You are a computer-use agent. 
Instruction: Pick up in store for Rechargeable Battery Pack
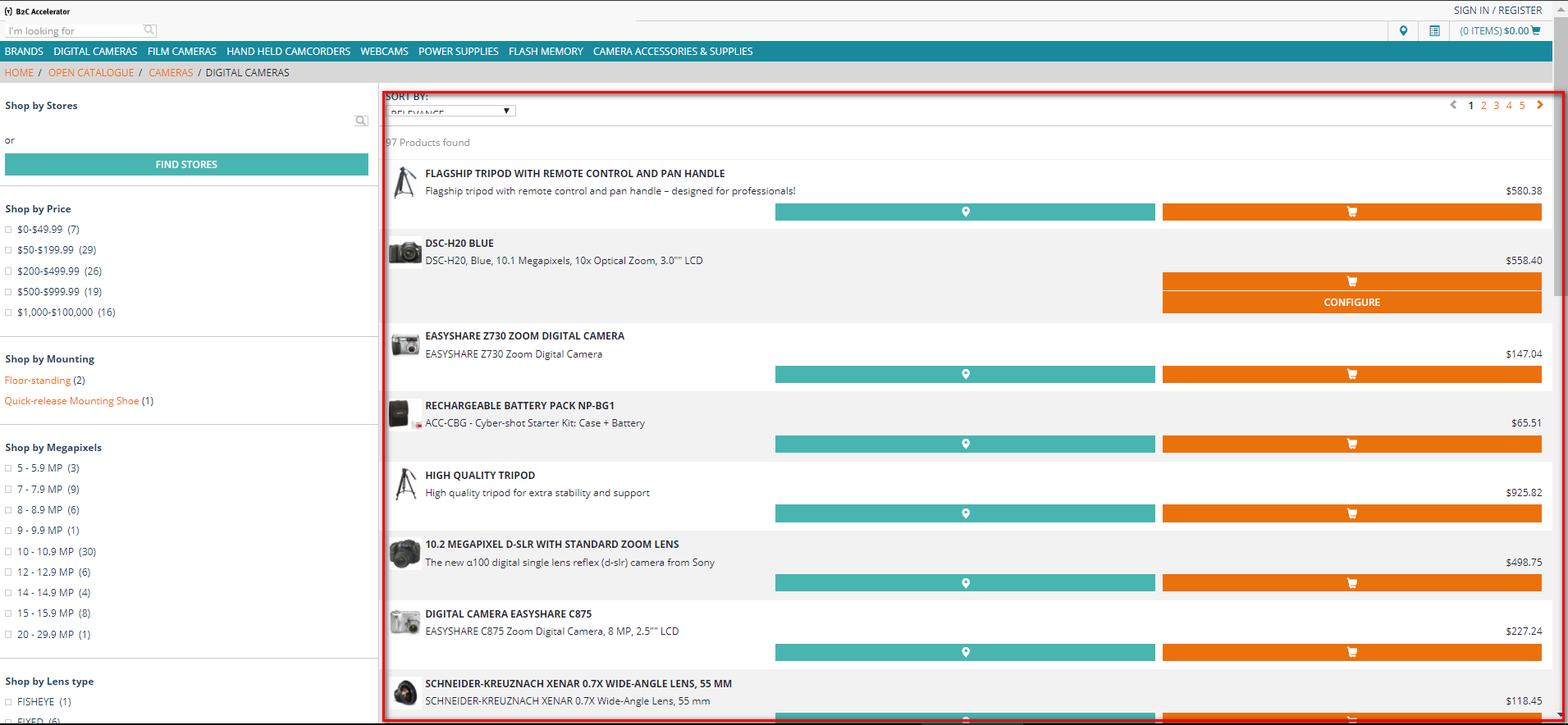click(965, 444)
